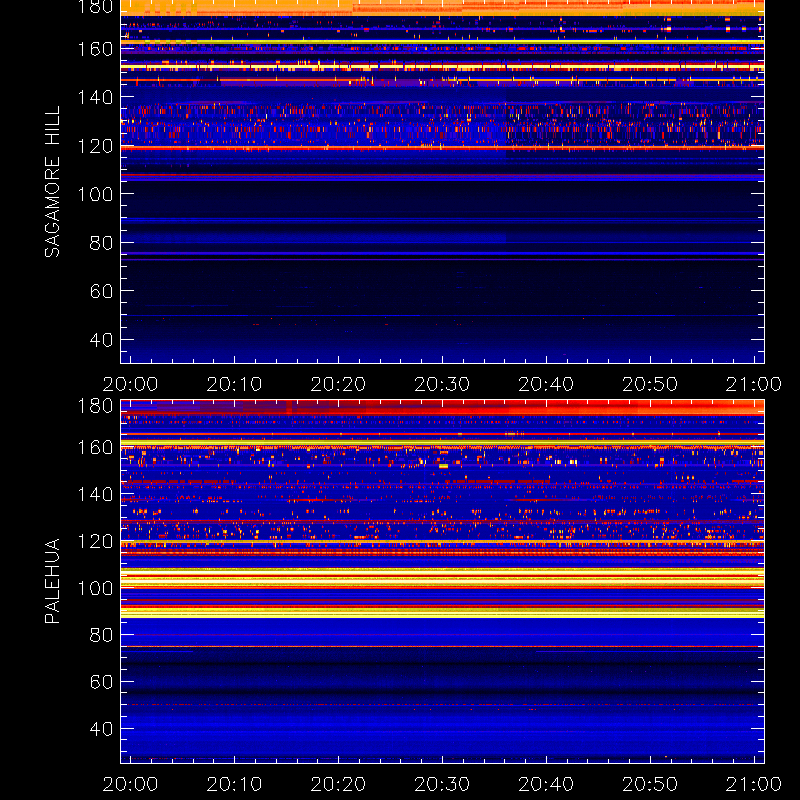Click 20:10 under the Palehua plot
Viewport: 800px width, 800px height.
234,784
